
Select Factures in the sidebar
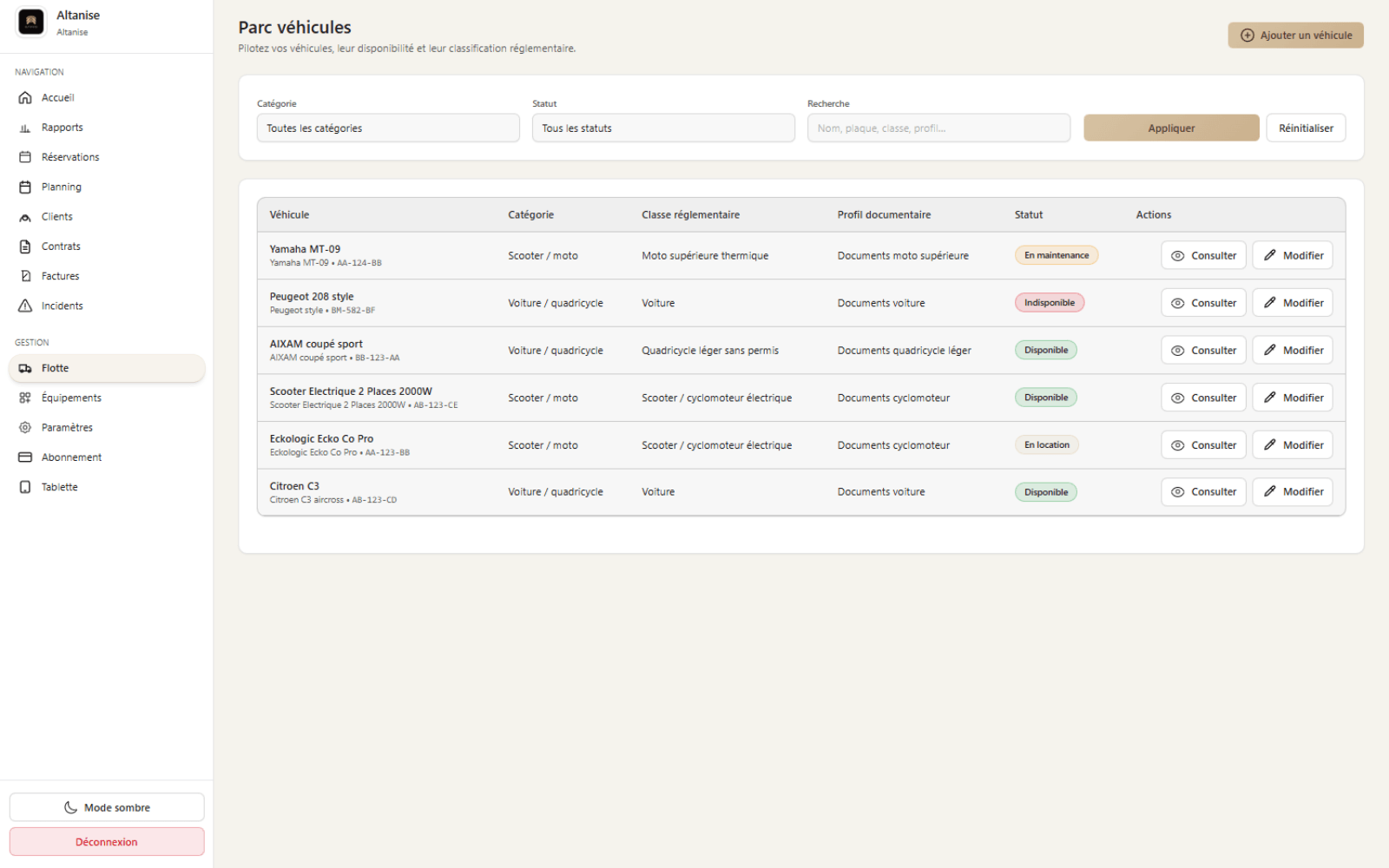(60, 276)
